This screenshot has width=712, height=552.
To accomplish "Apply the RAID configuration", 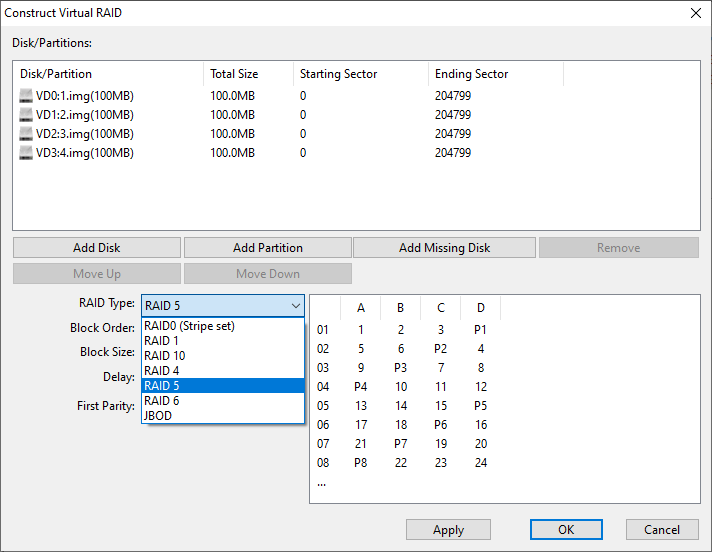I will point(448,530).
